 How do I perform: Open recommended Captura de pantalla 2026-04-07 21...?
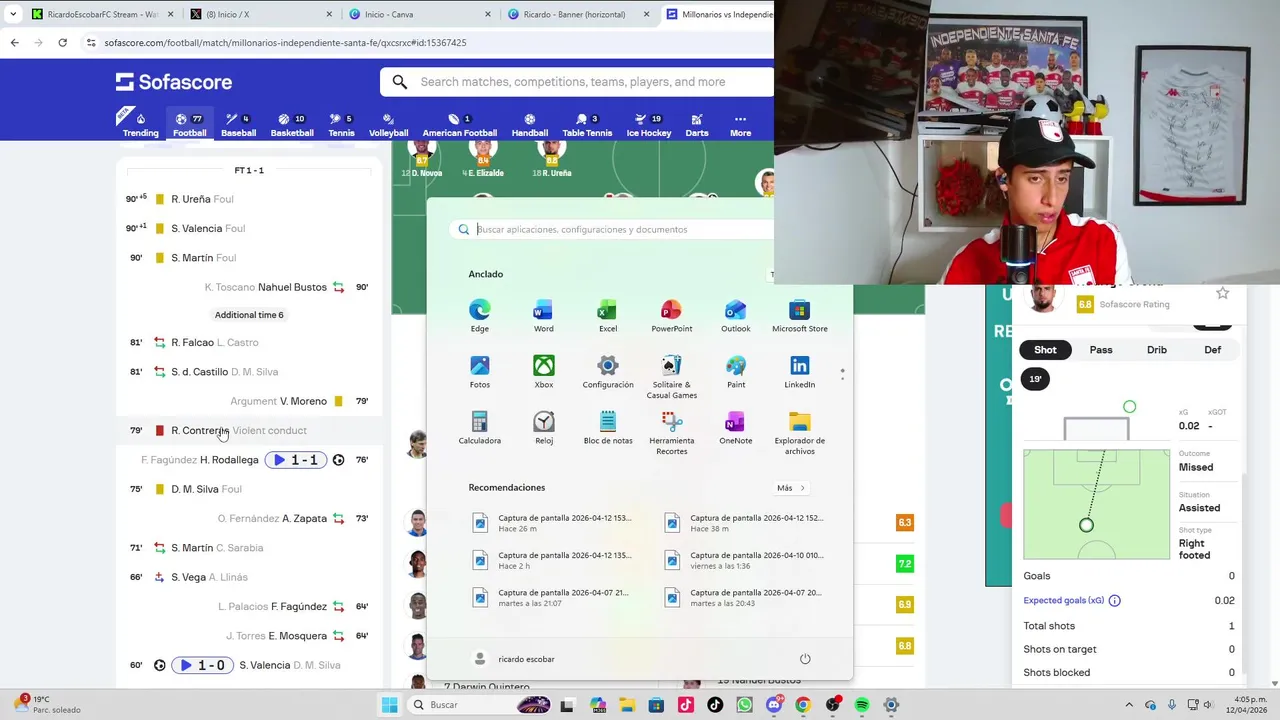tap(553, 597)
